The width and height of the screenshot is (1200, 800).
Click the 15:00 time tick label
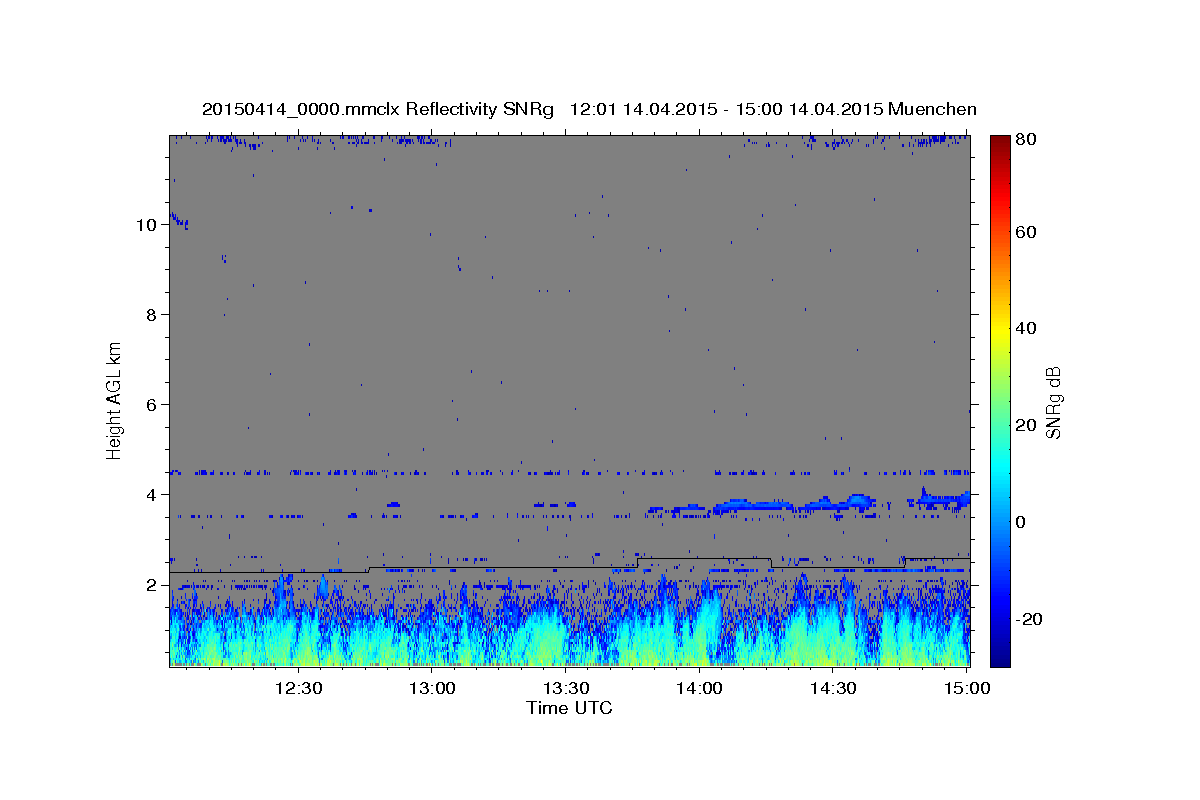[x=966, y=688]
